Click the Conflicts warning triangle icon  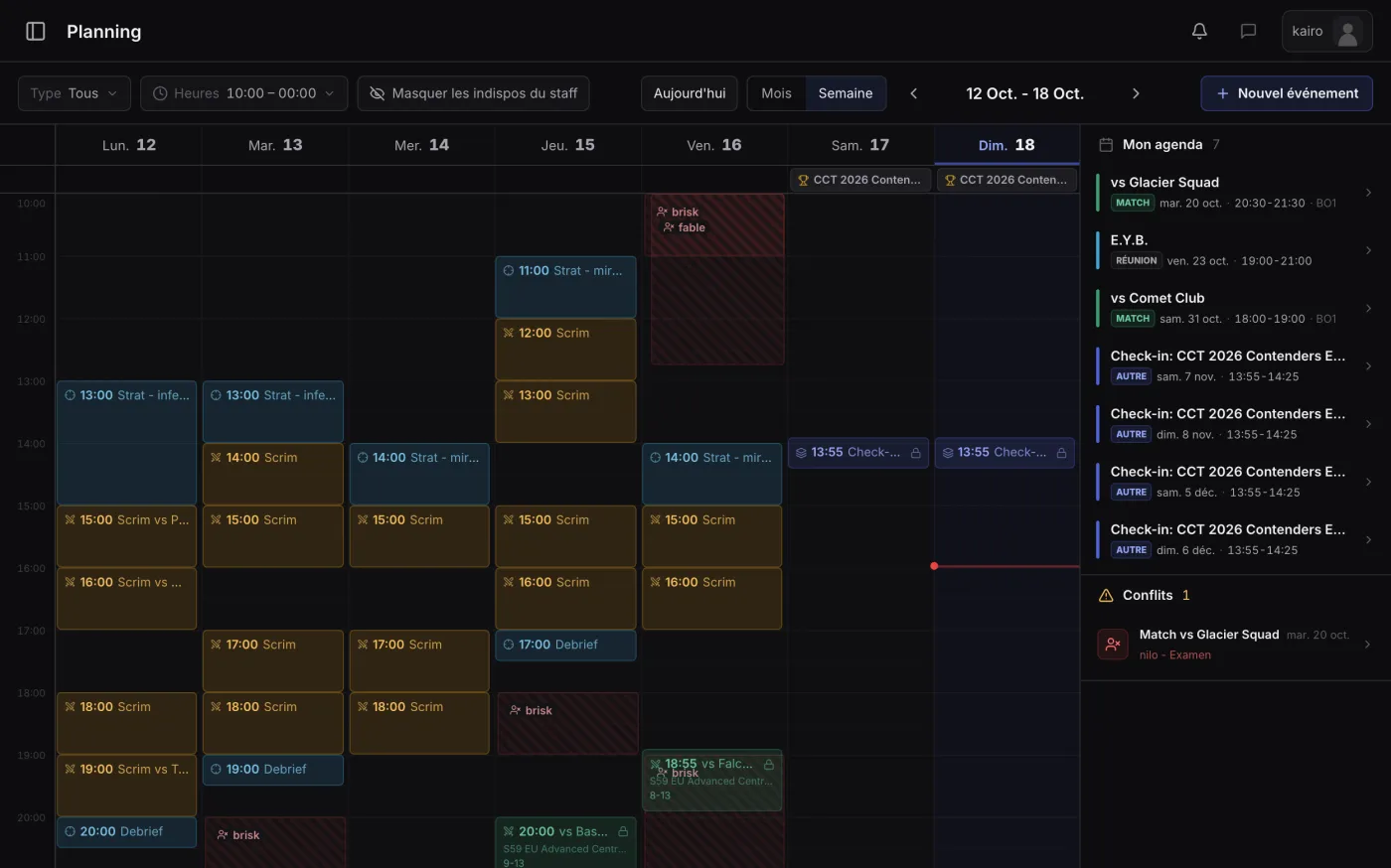[1106, 596]
